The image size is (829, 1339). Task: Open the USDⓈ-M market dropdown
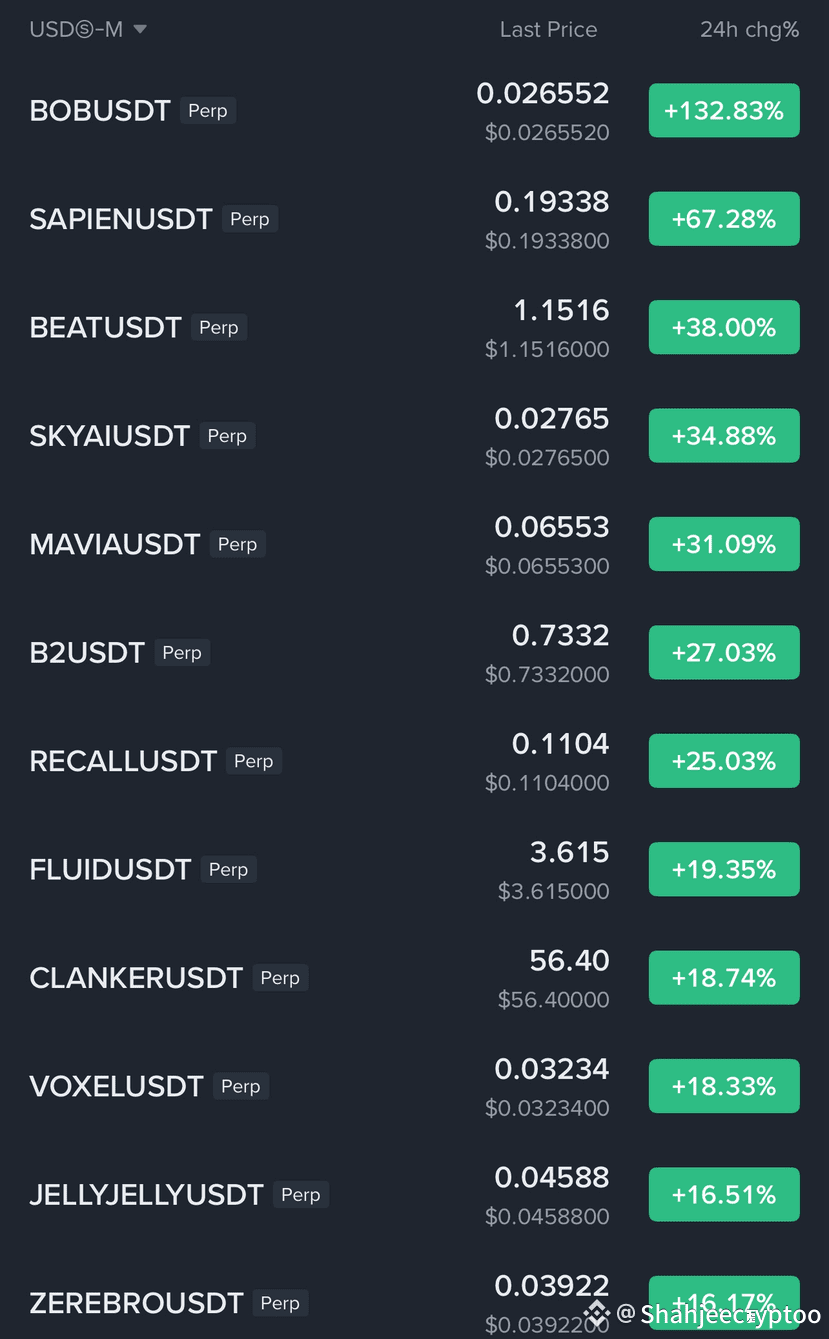click(88, 30)
